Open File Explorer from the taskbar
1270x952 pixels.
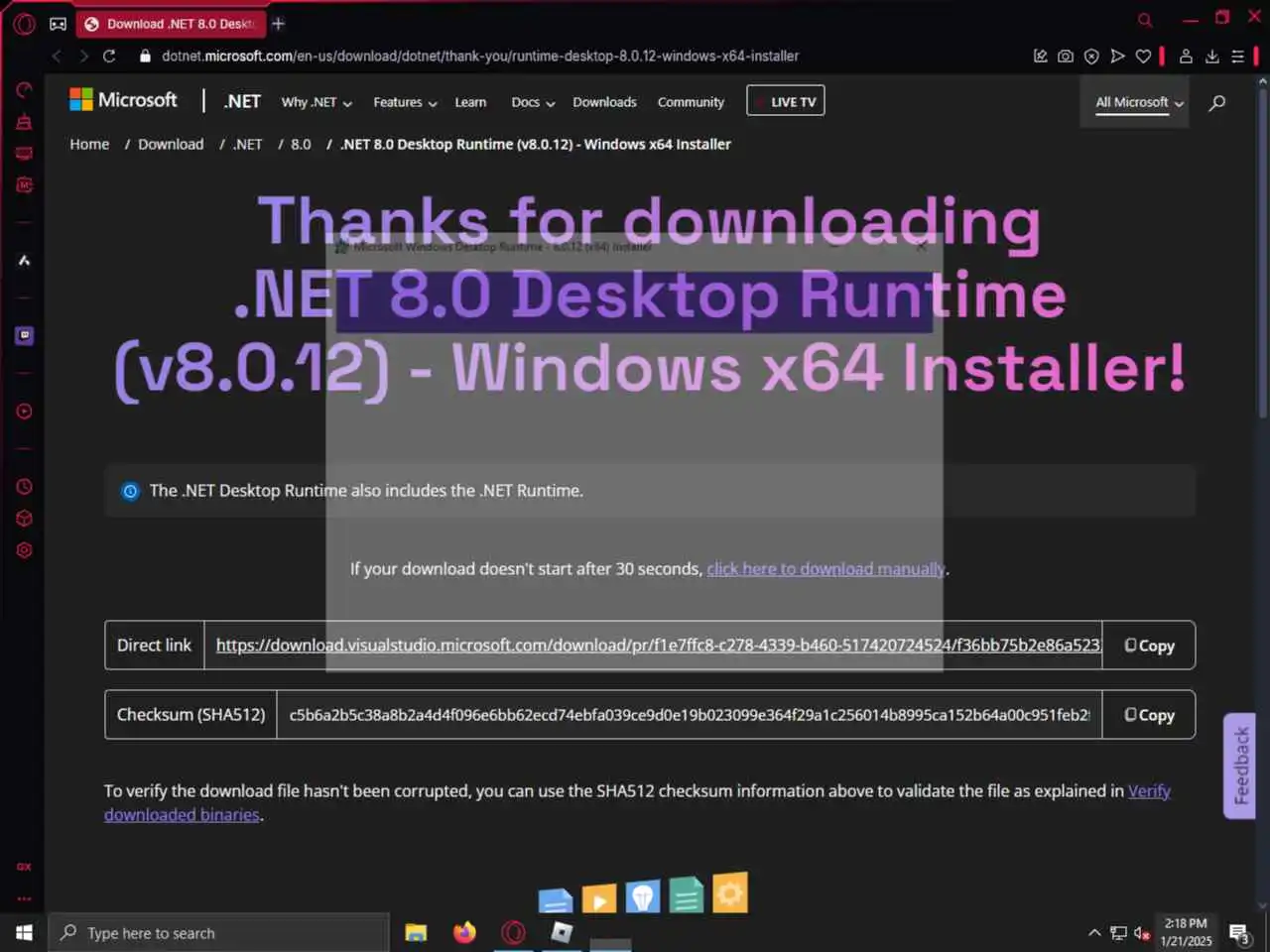tap(416, 933)
